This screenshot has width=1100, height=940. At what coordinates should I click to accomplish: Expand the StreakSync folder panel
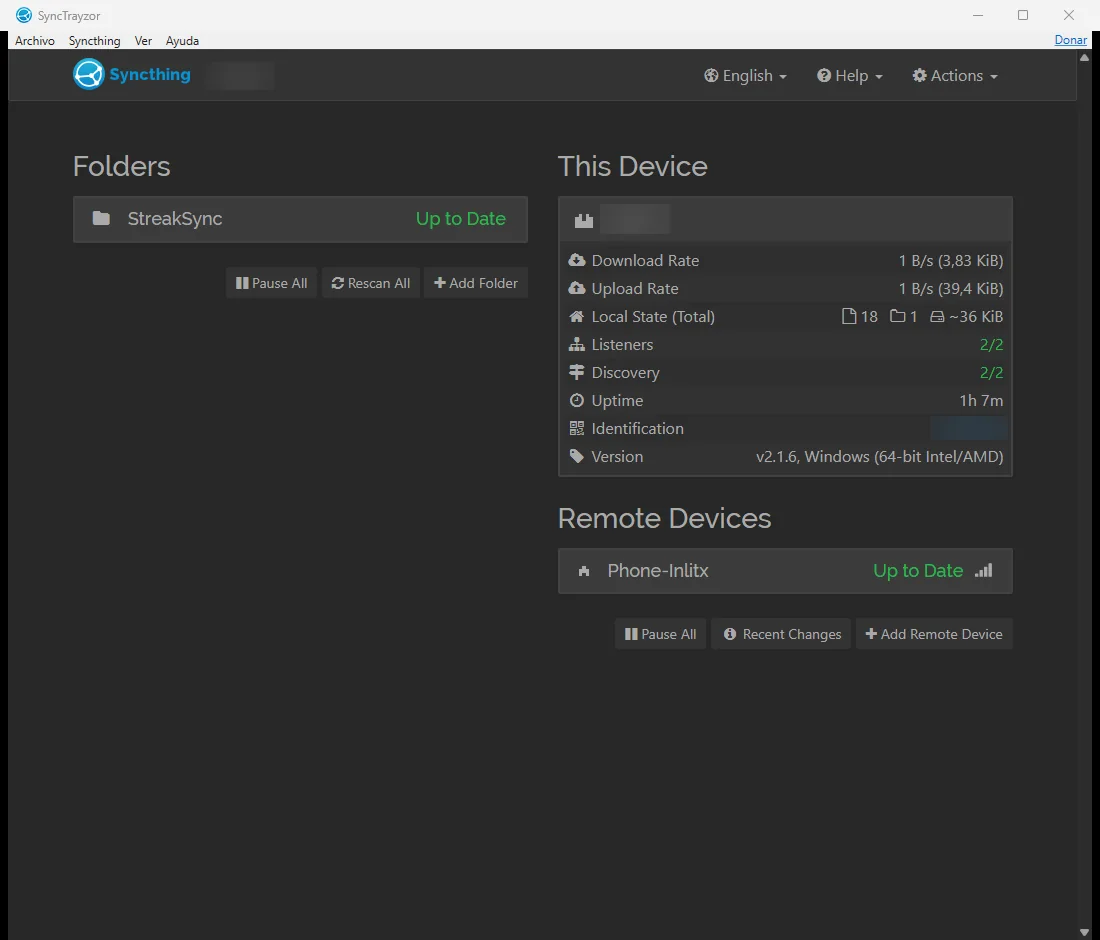[300, 219]
